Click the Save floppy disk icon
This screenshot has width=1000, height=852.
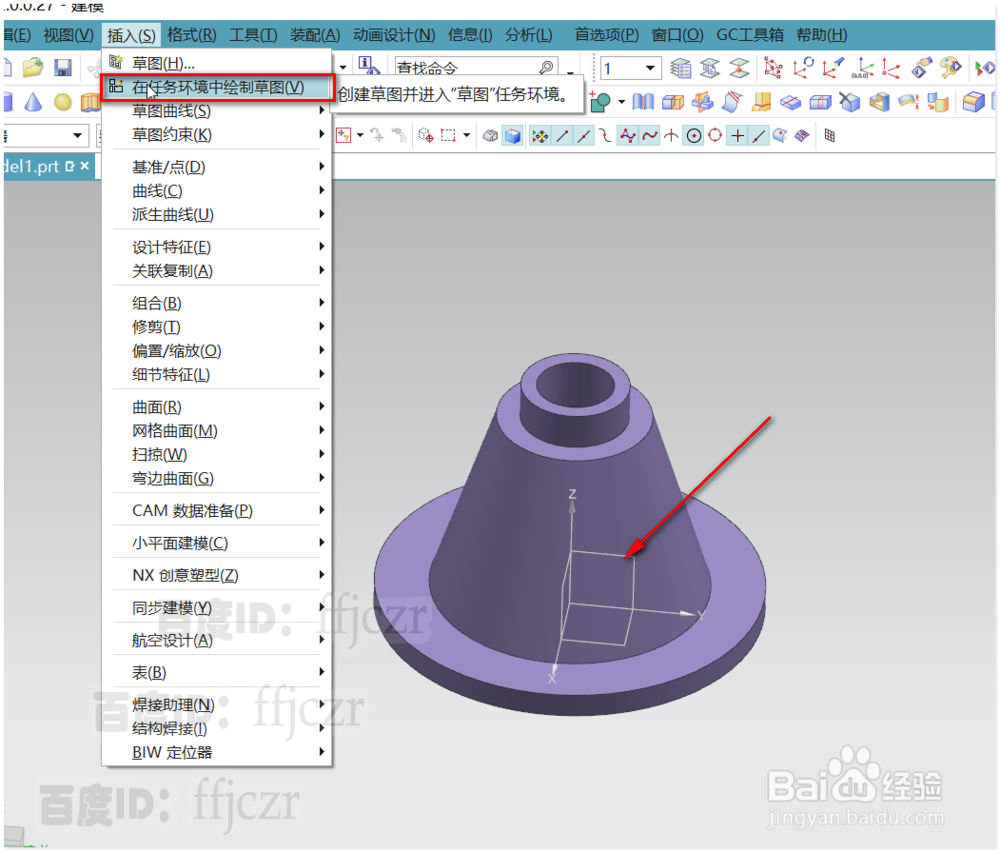point(62,68)
